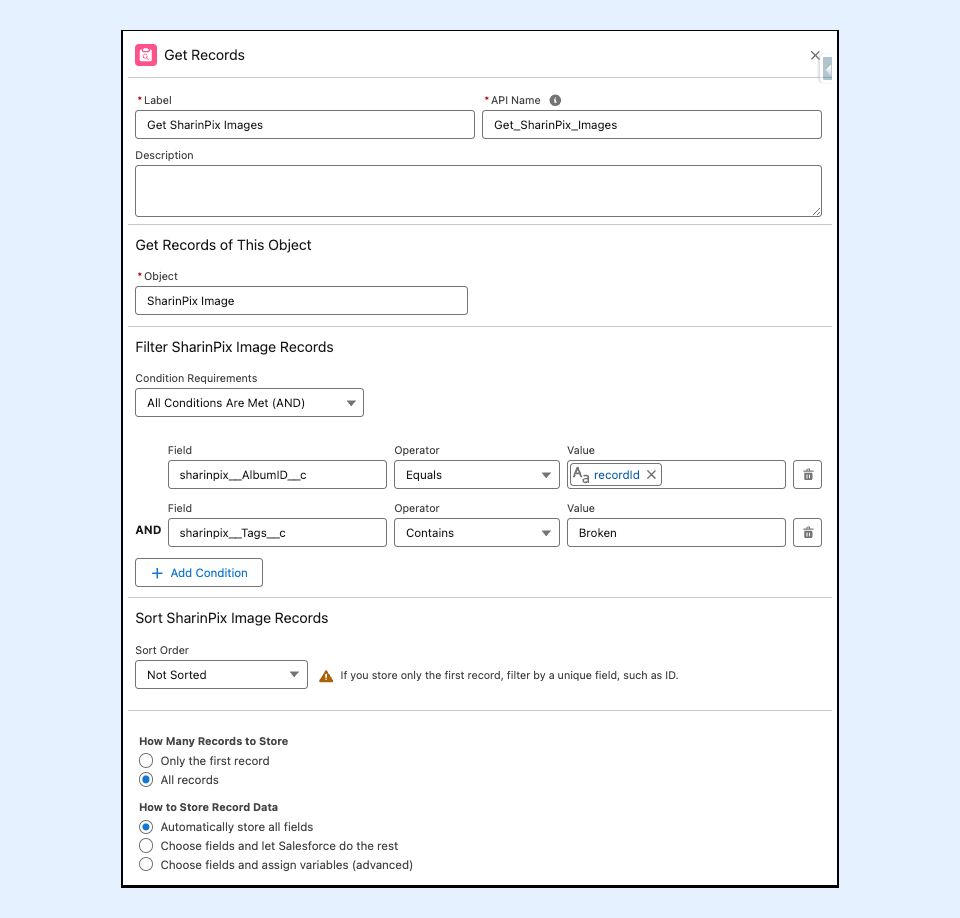Viewport: 960px width, 918px height.
Task: Click the Add Condition button
Action: coord(199,573)
